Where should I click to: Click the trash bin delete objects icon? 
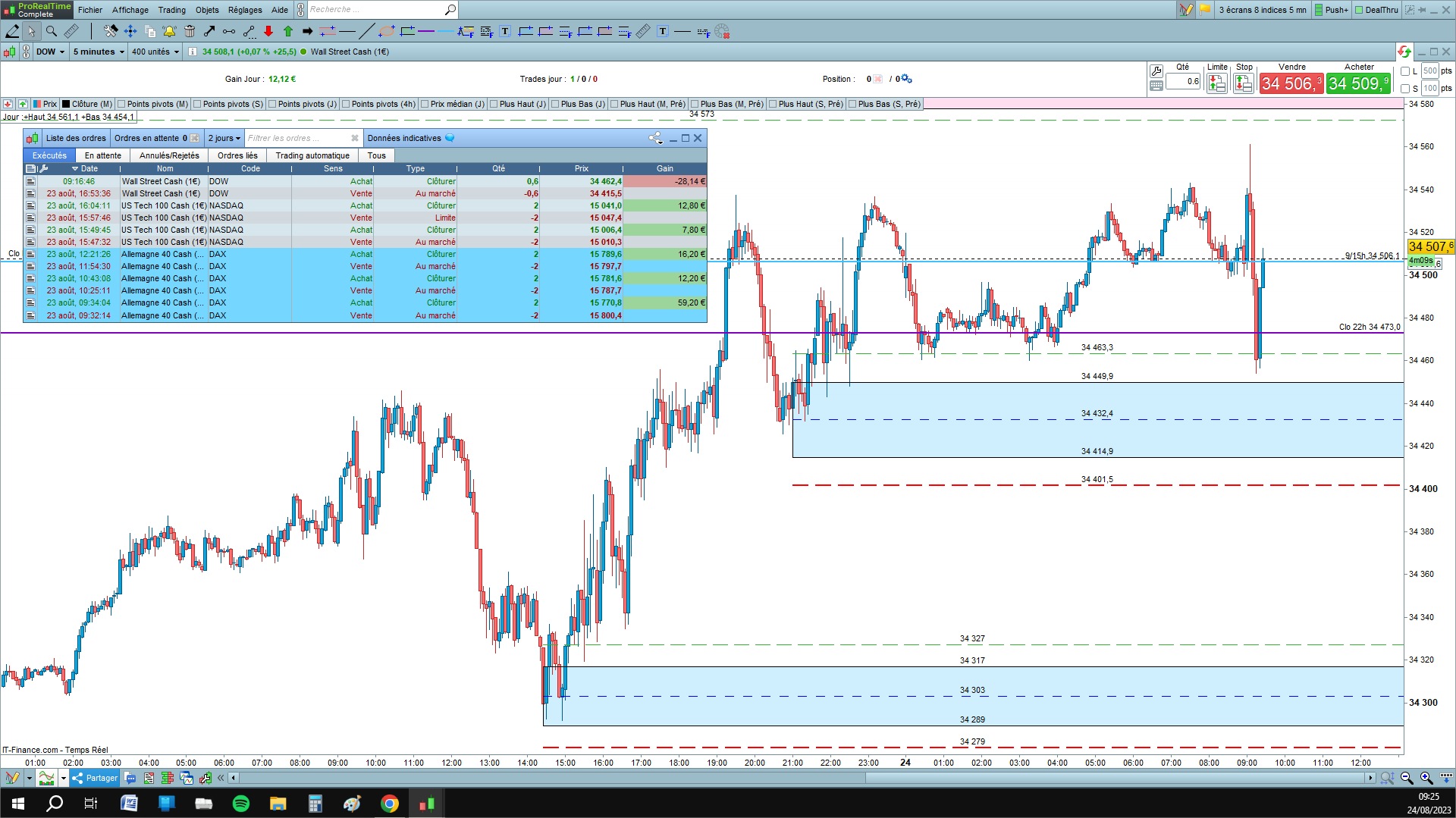coord(189,31)
